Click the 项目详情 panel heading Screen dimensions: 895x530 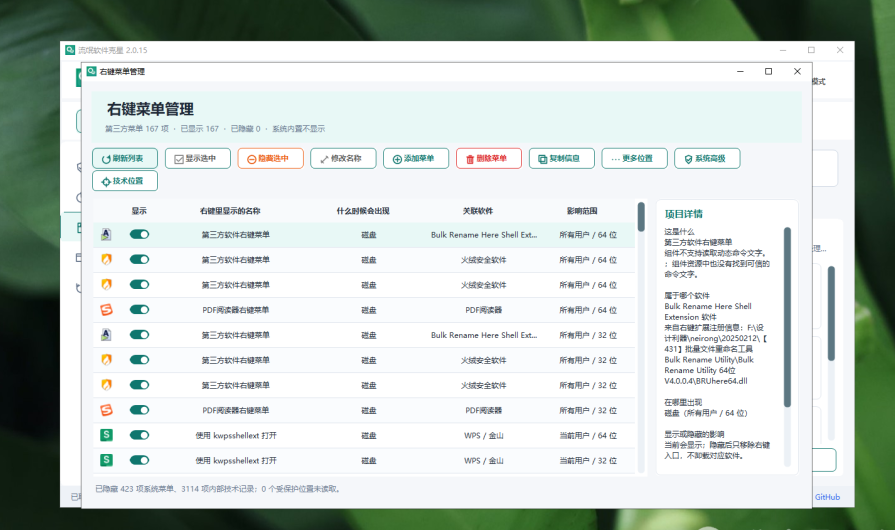(x=684, y=214)
